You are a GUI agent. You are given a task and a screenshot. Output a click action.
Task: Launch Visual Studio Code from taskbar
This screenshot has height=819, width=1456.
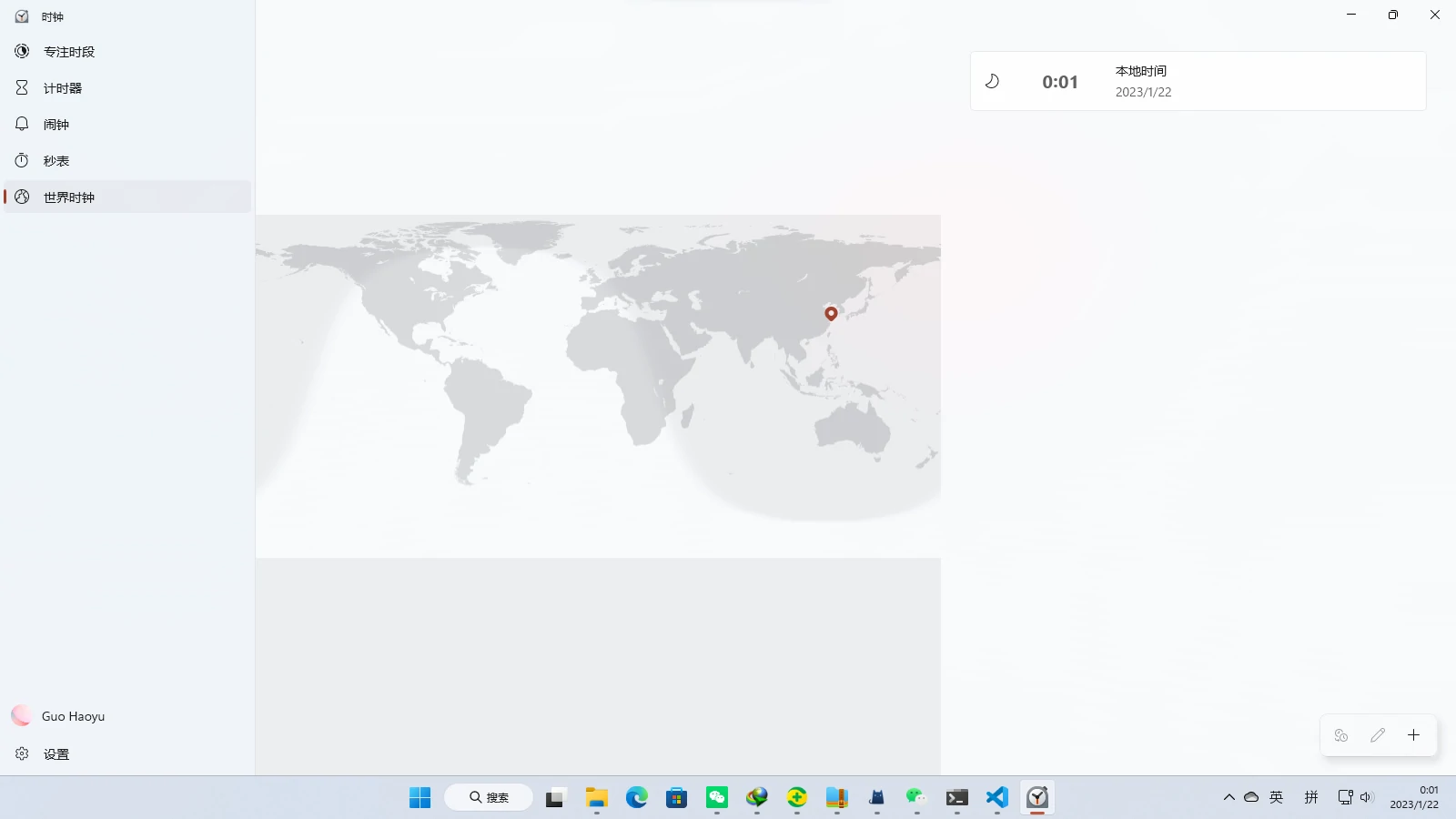coord(997,797)
